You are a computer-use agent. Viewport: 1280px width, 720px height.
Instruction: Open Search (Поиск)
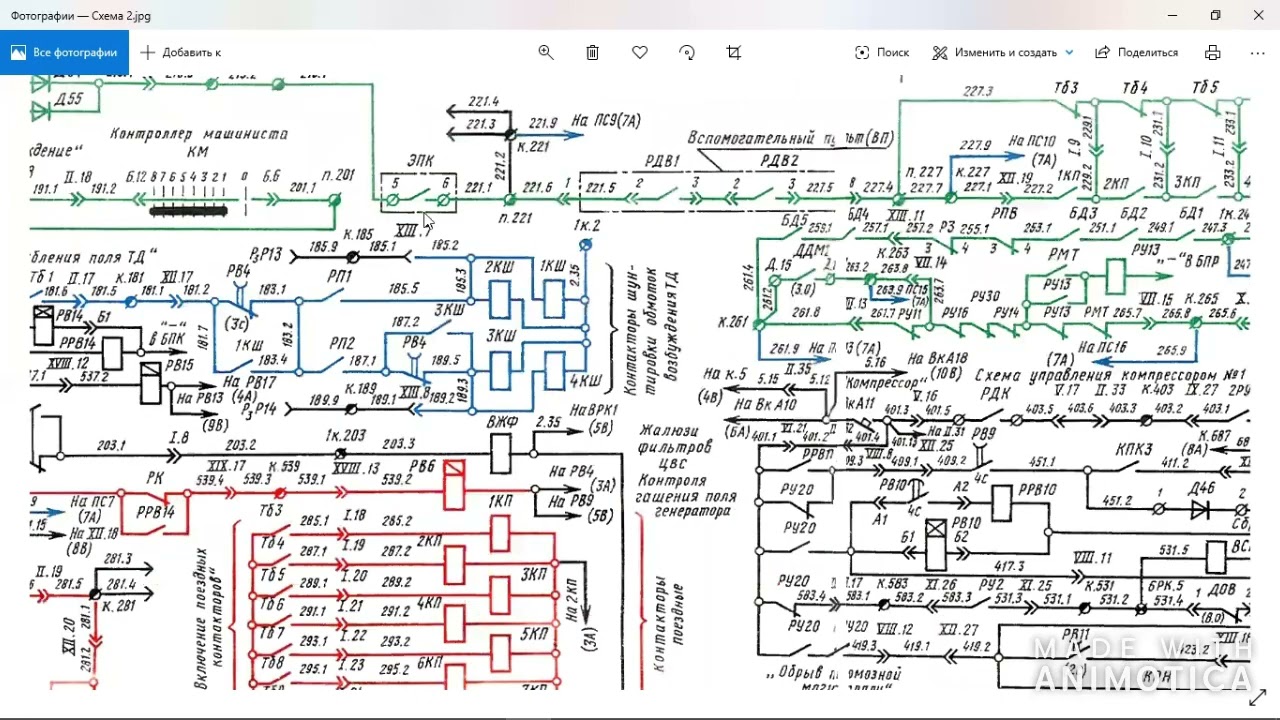[x=882, y=52]
